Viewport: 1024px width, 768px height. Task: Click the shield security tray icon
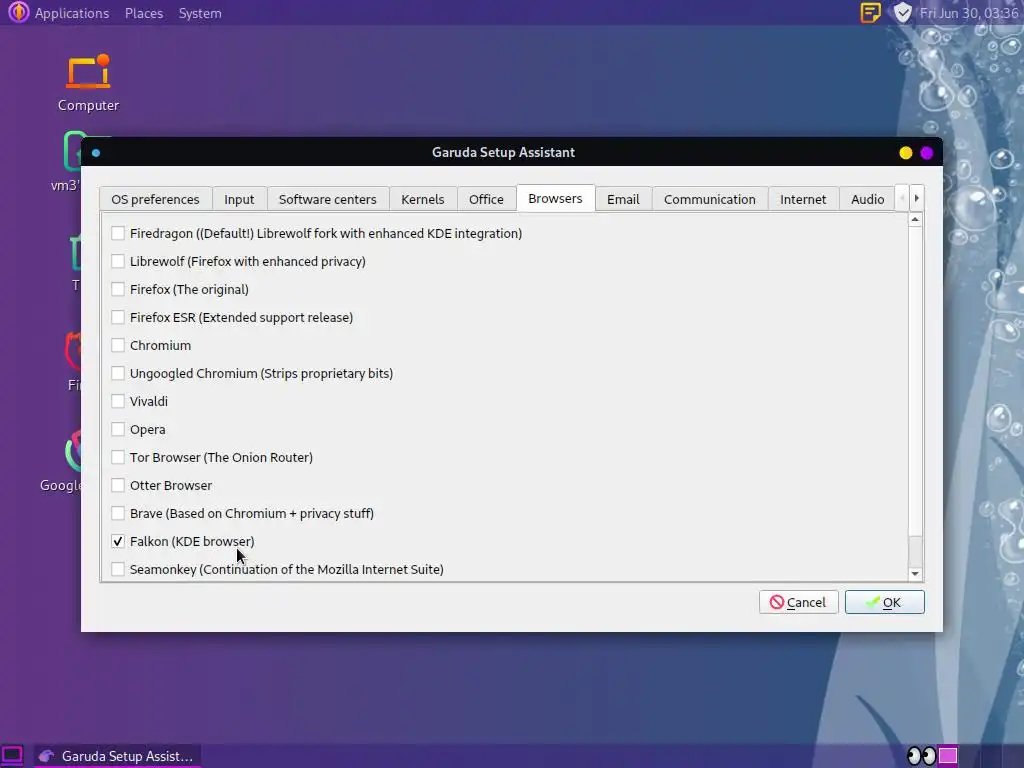902,12
